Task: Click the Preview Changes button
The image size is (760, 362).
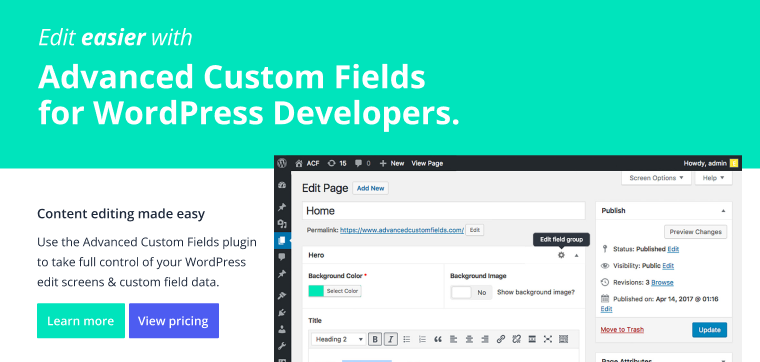Action: coord(696,232)
